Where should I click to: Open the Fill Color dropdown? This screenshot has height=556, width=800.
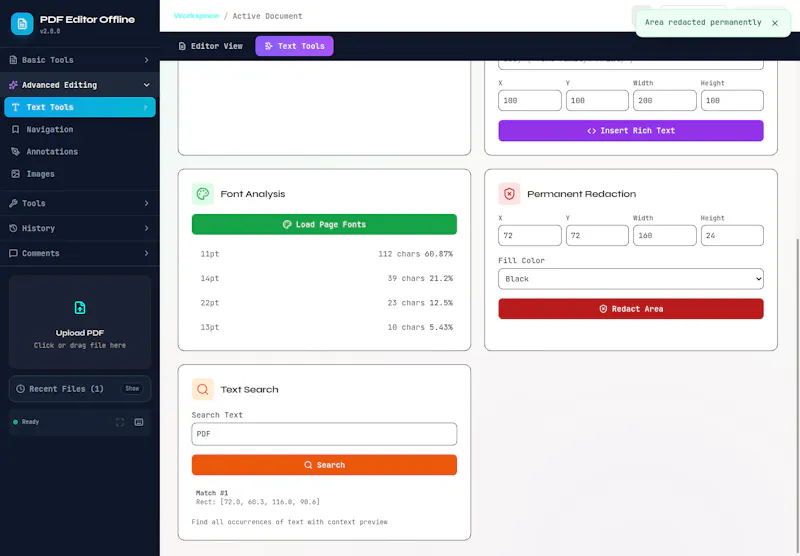[x=631, y=279]
